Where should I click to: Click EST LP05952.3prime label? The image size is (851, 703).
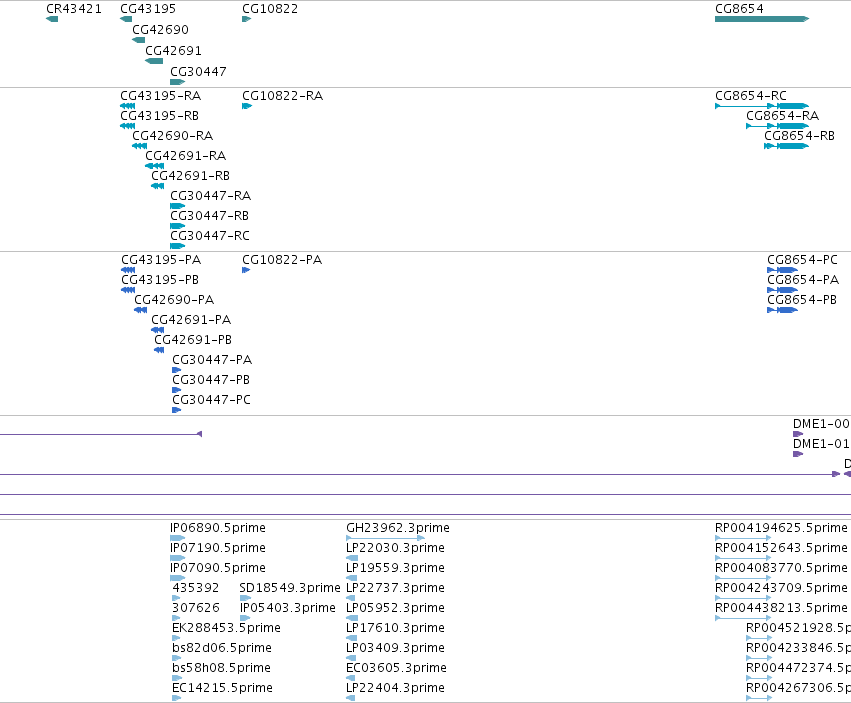click(396, 609)
